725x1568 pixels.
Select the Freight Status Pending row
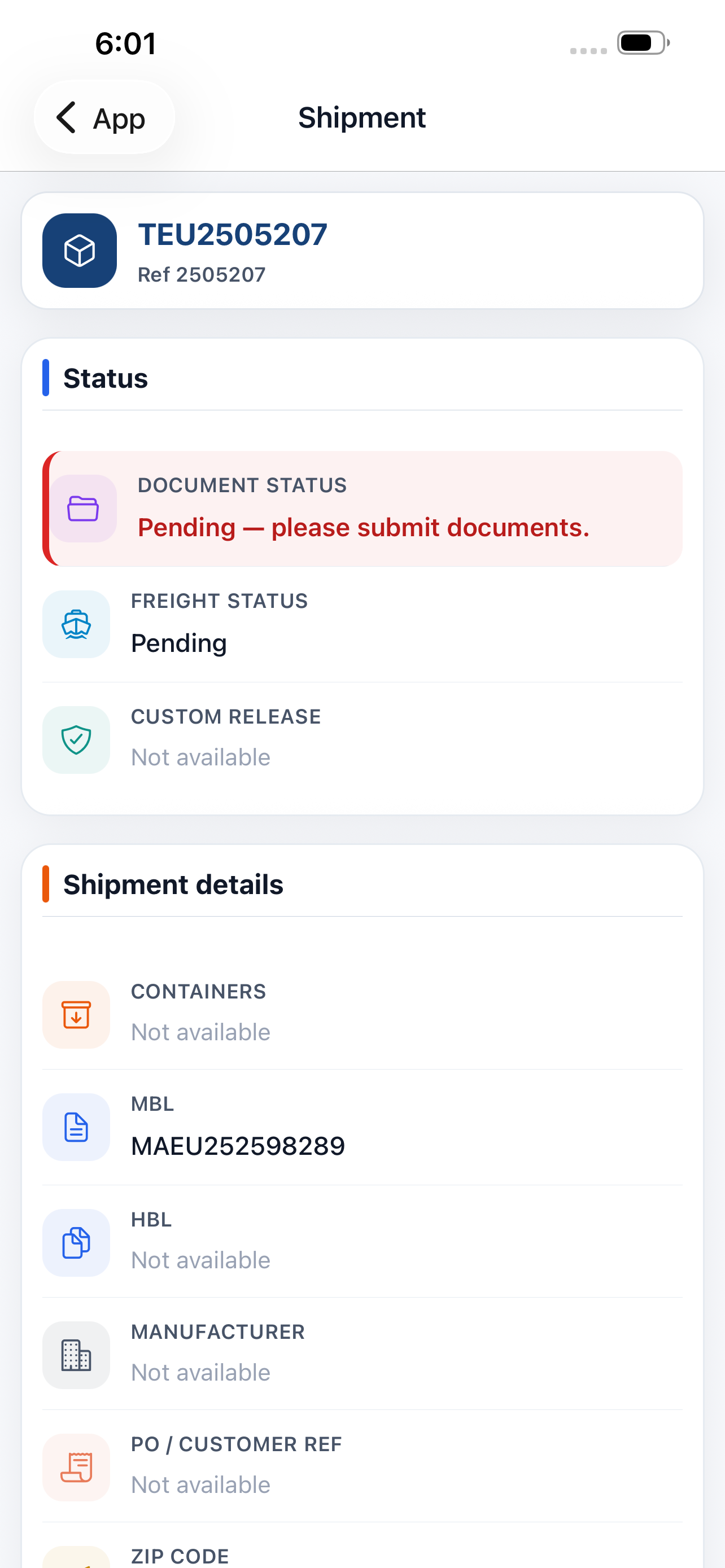point(363,624)
